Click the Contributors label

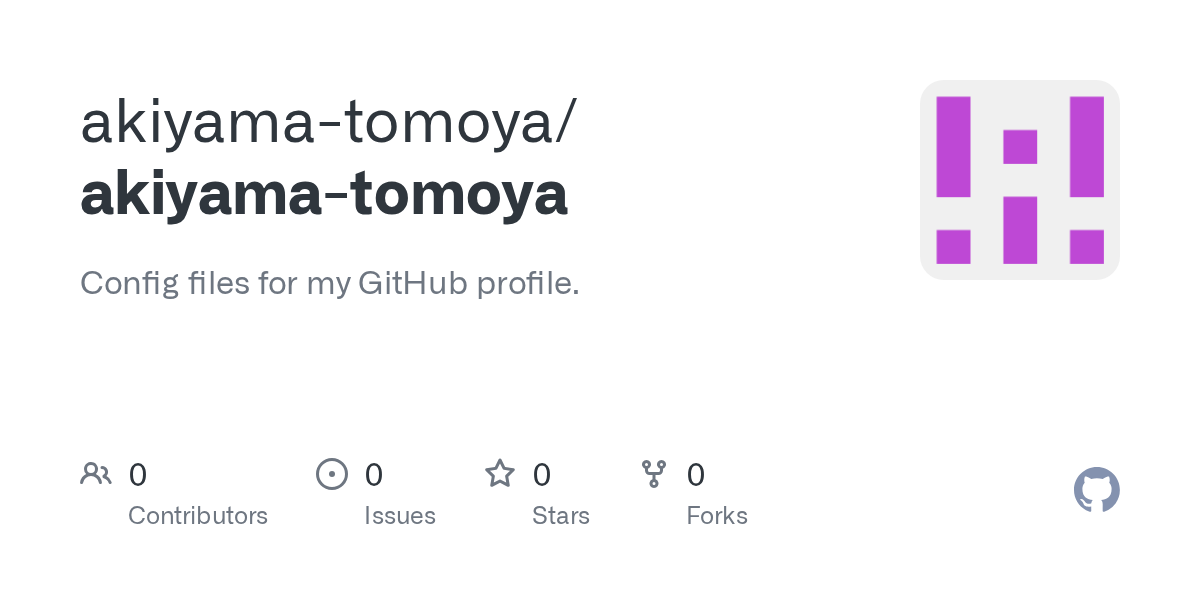pyautogui.click(x=198, y=516)
